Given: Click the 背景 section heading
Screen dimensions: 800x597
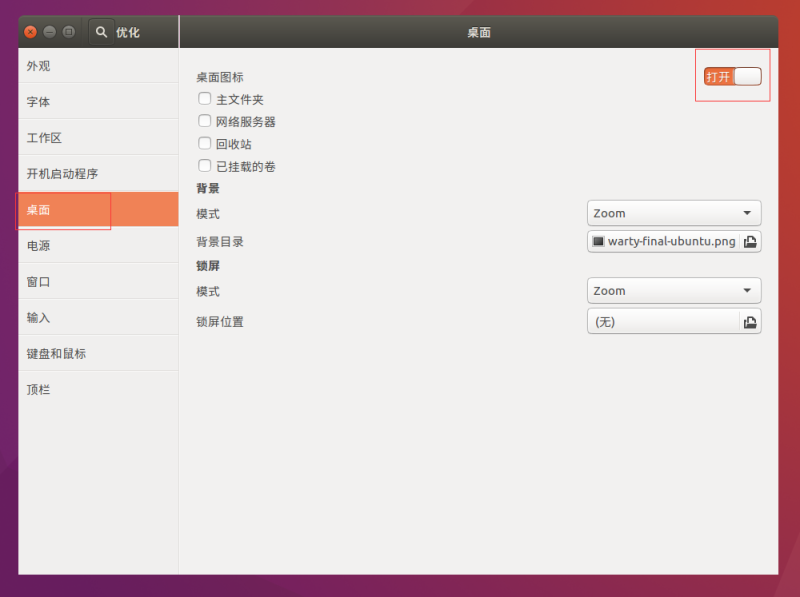Looking at the screenshot, I should tap(208, 188).
